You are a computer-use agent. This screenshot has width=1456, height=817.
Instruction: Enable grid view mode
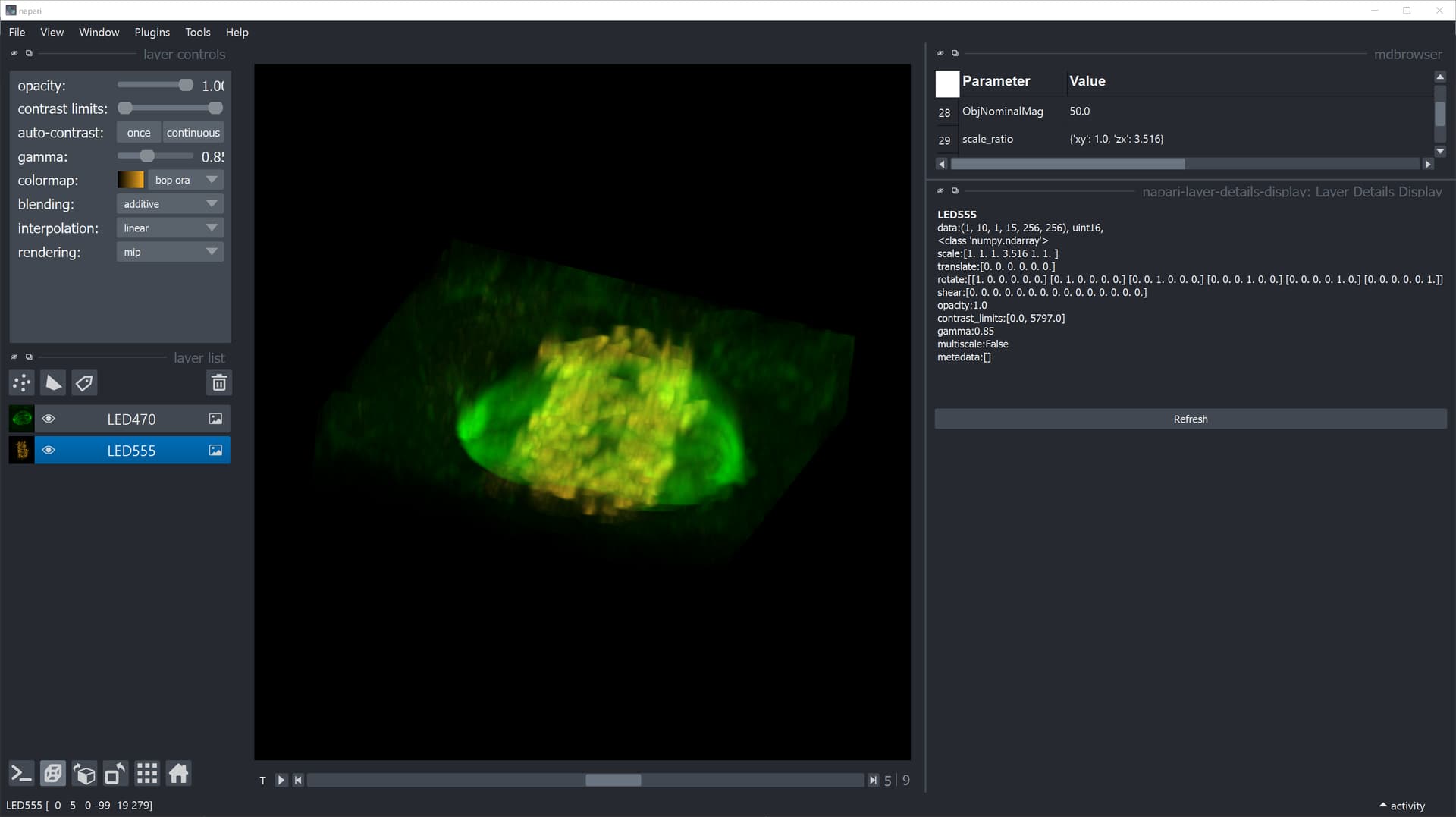146,773
